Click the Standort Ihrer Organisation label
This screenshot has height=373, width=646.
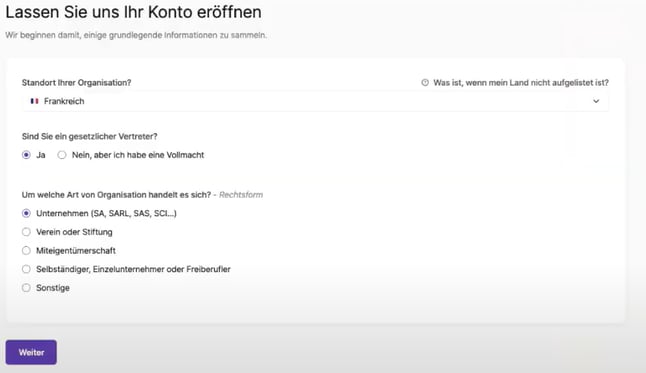[x=77, y=82]
